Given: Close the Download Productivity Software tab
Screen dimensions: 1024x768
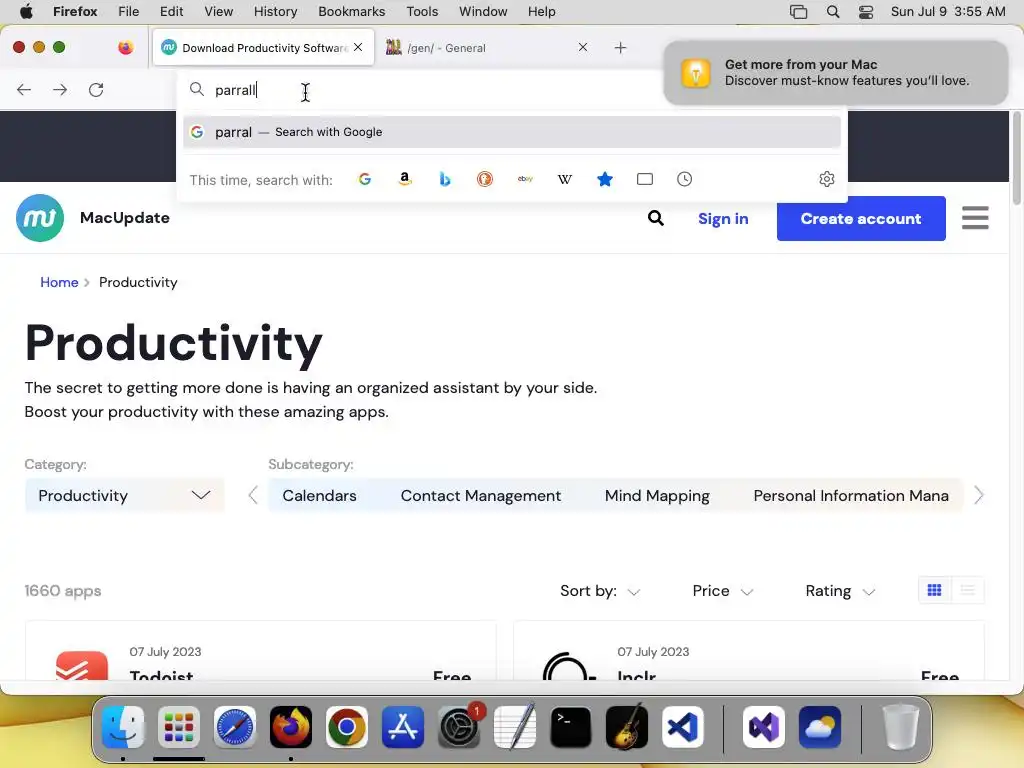Looking at the screenshot, I should point(358,47).
